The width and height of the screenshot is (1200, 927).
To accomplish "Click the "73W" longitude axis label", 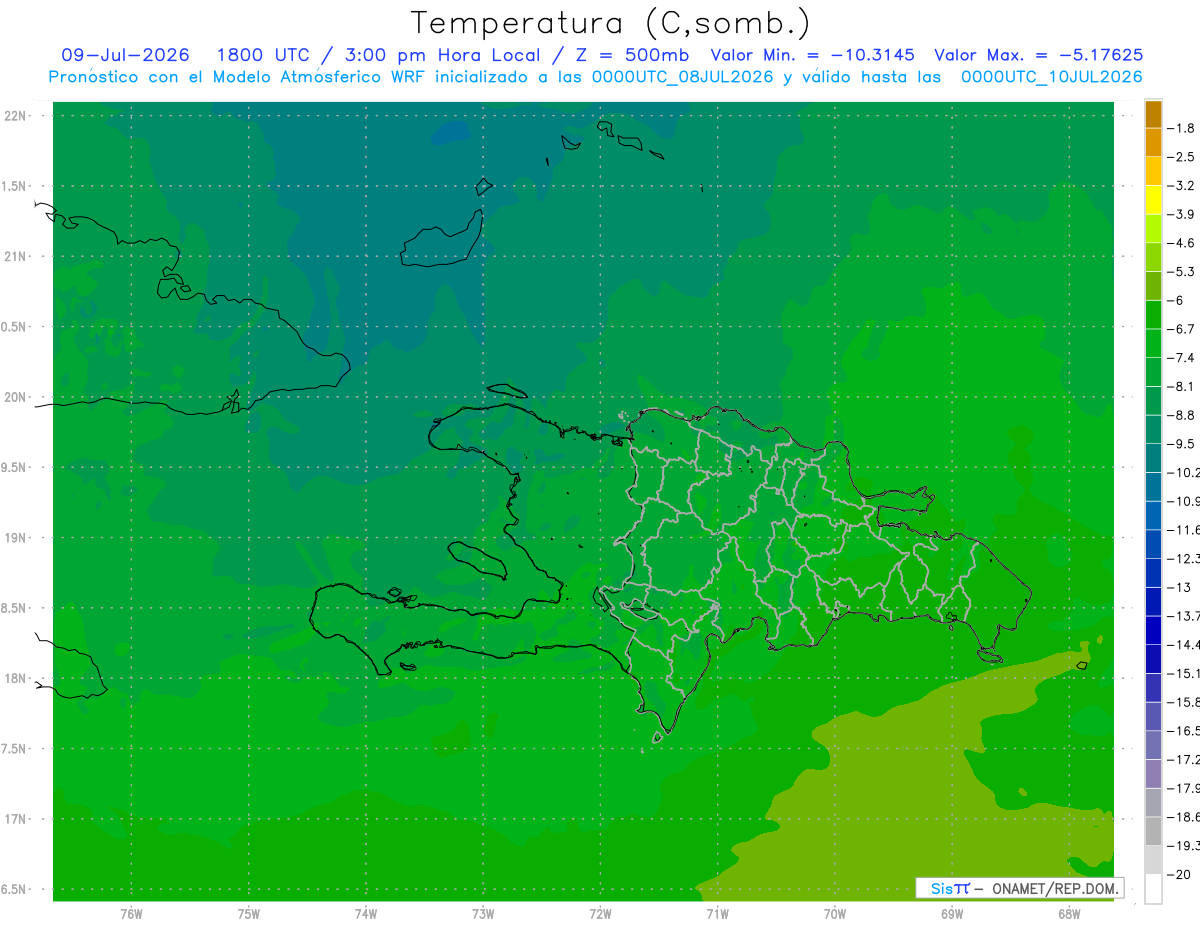I will pyautogui.click(x=483, y=914).
